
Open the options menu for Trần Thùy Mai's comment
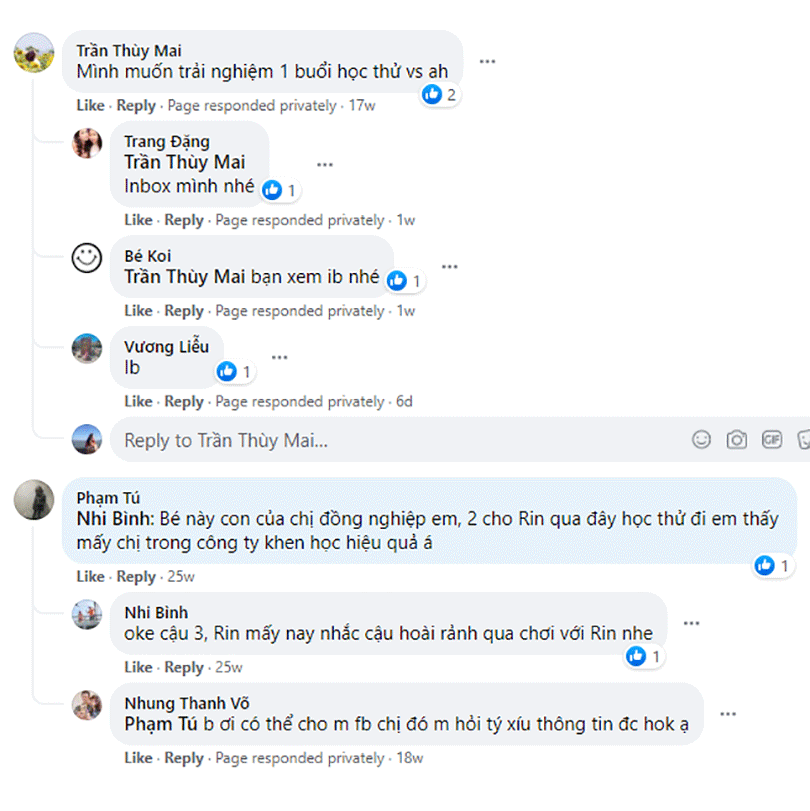(487, 61)
